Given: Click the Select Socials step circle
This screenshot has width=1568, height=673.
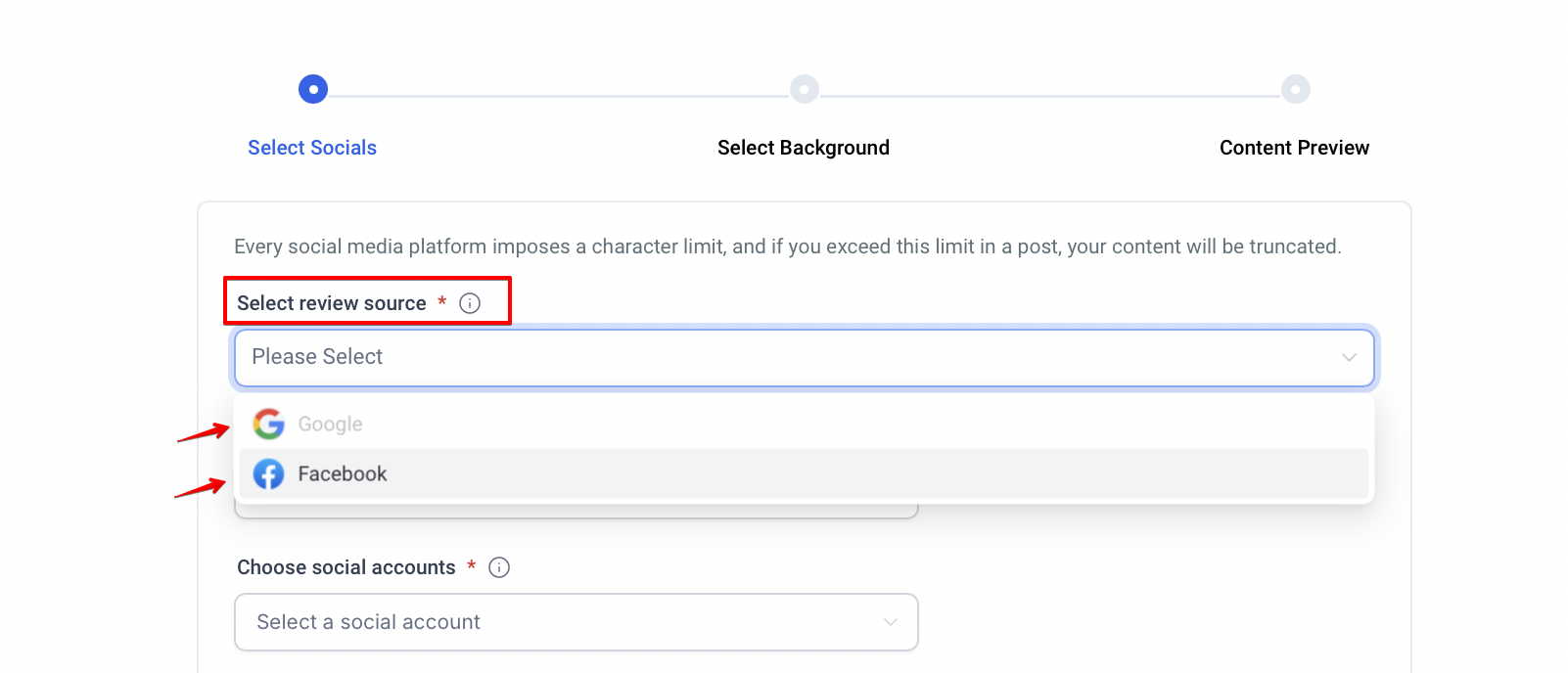Looking at the screenshot, I should click(313, 89).
